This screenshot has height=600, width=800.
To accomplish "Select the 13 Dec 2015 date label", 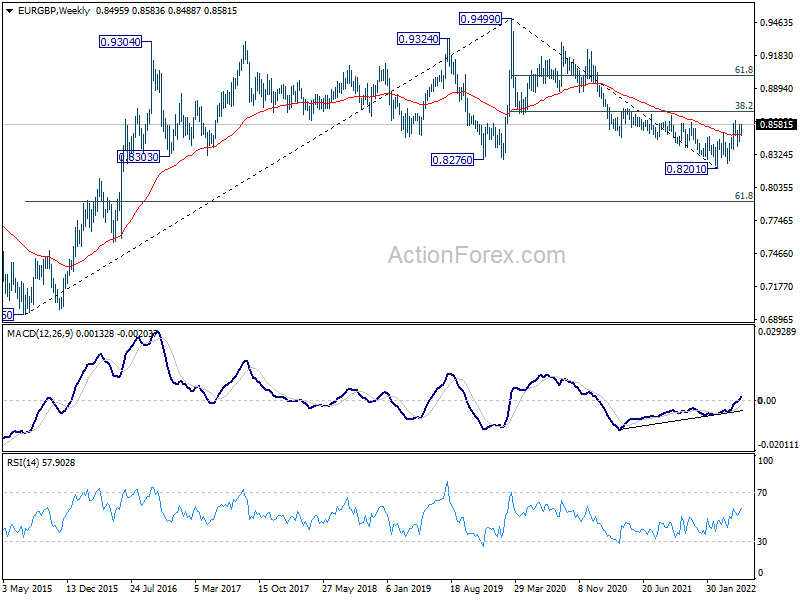I will 92,589.
